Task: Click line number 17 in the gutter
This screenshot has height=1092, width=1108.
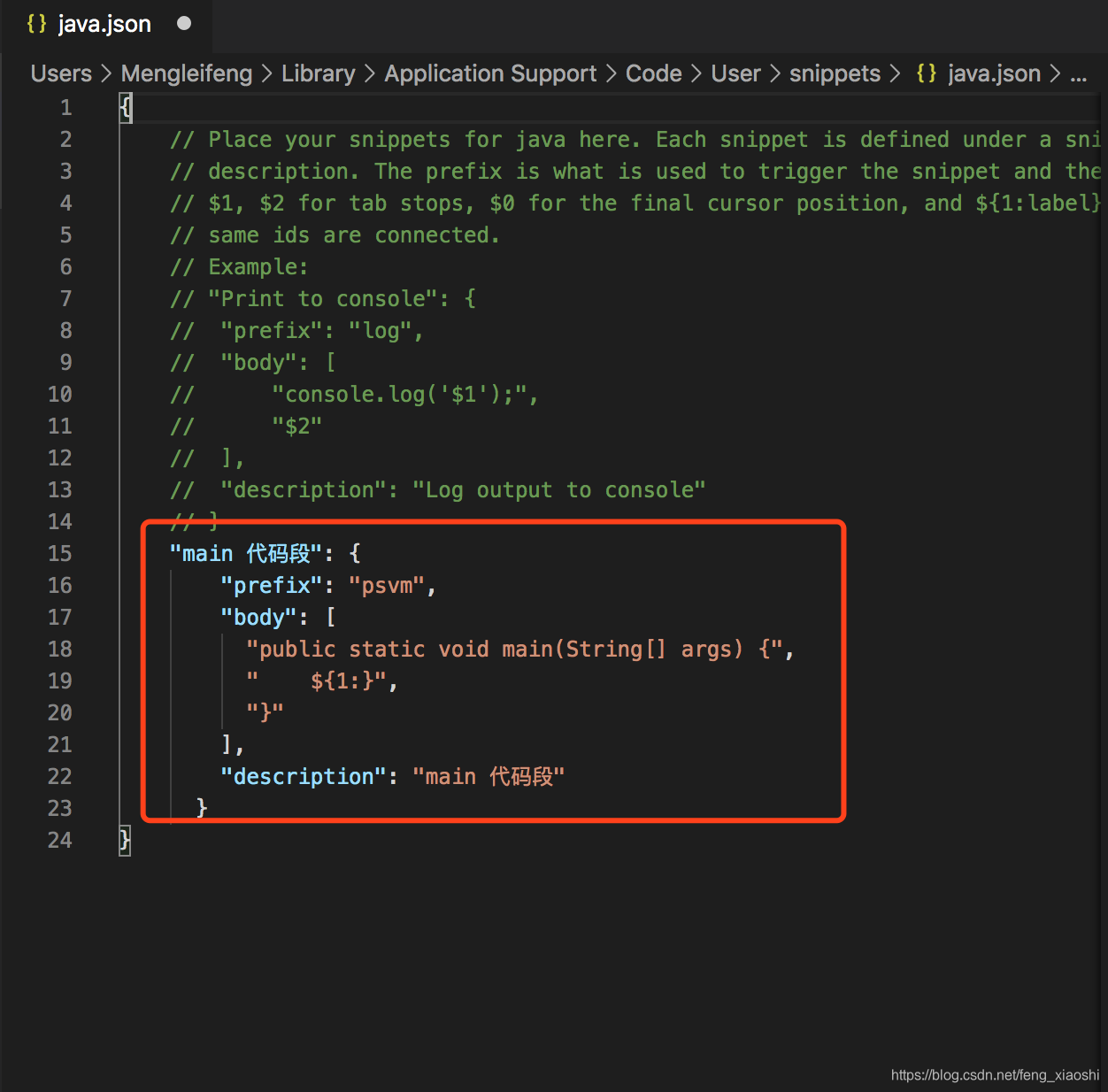Action: [x=59, y=618]
